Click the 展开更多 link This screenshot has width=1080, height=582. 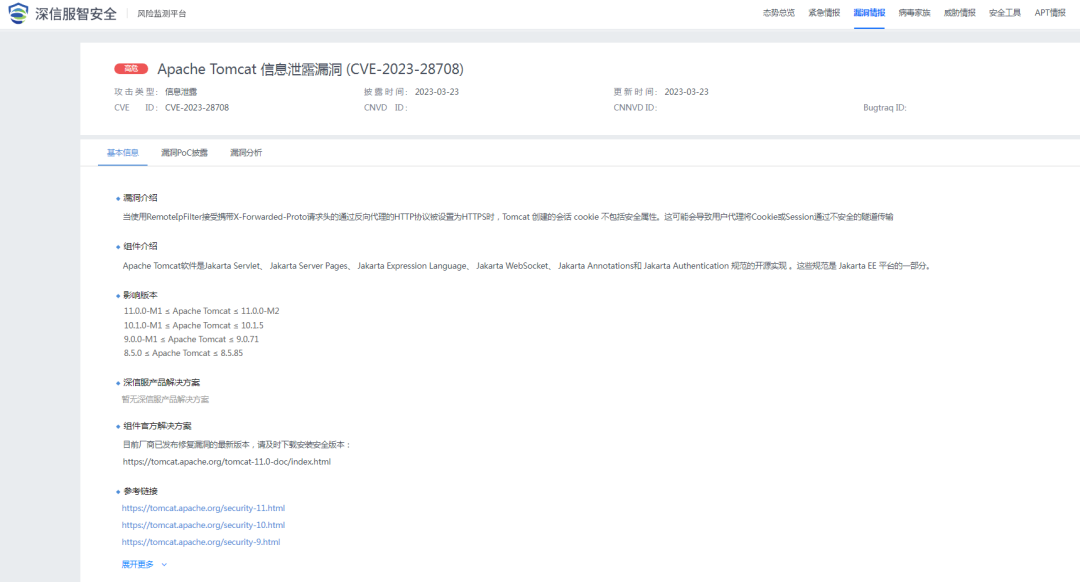pos(138,565)
